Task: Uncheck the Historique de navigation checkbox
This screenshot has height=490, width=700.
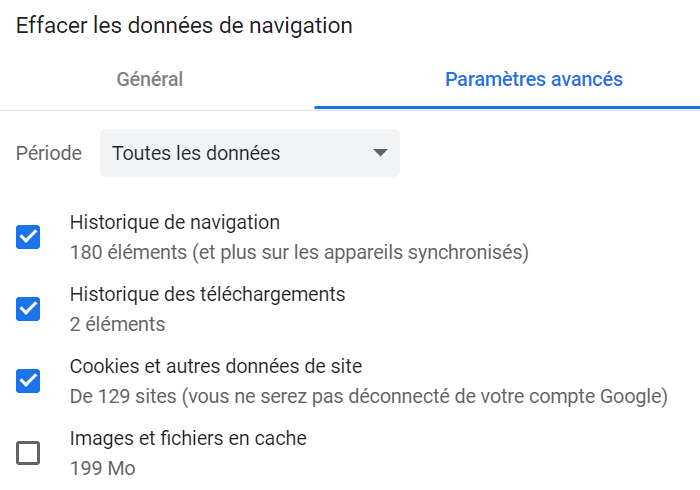Action: point(28,237)
